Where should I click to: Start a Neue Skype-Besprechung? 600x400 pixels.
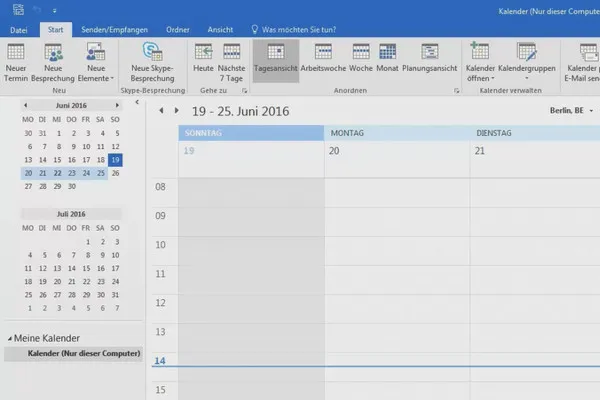(152, 62)
